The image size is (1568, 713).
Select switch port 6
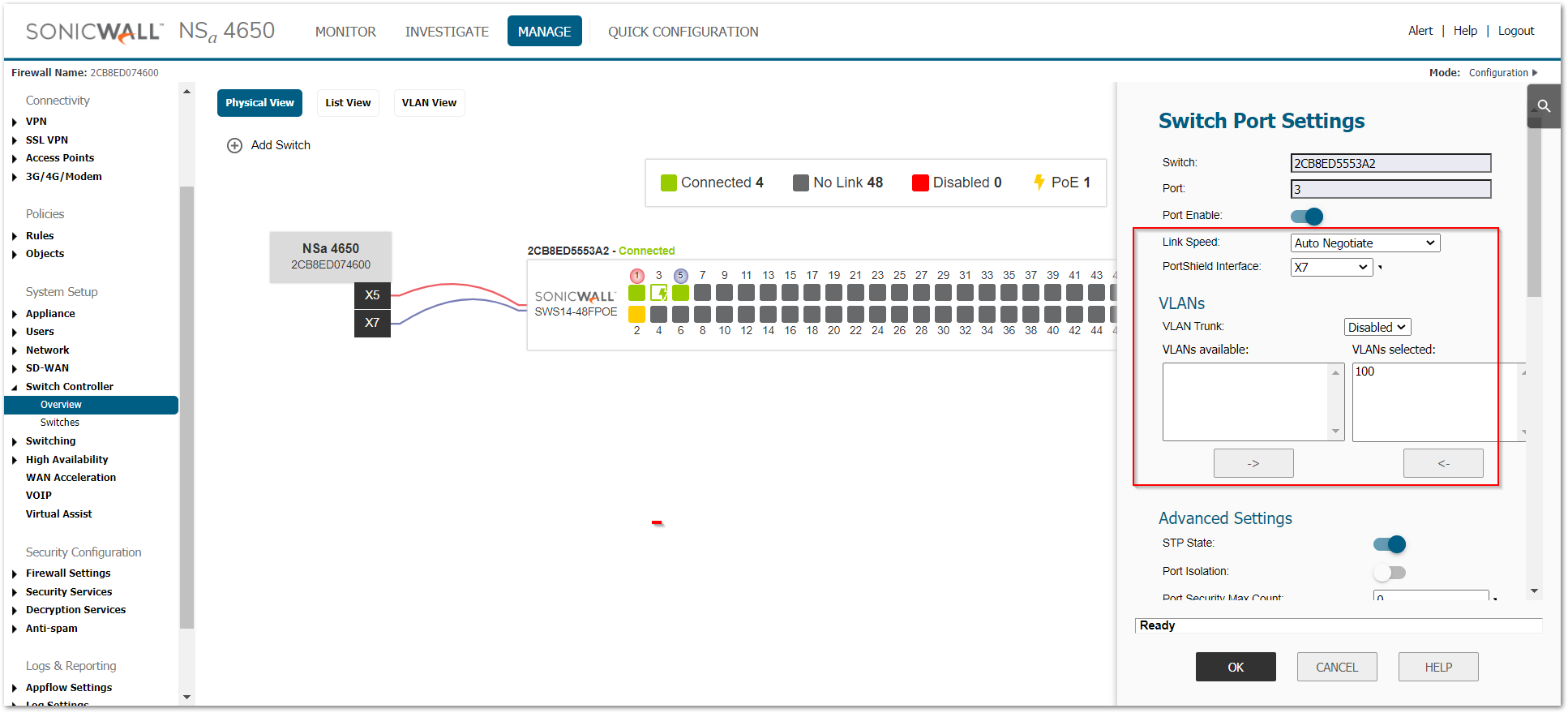(x=681, y=314)
